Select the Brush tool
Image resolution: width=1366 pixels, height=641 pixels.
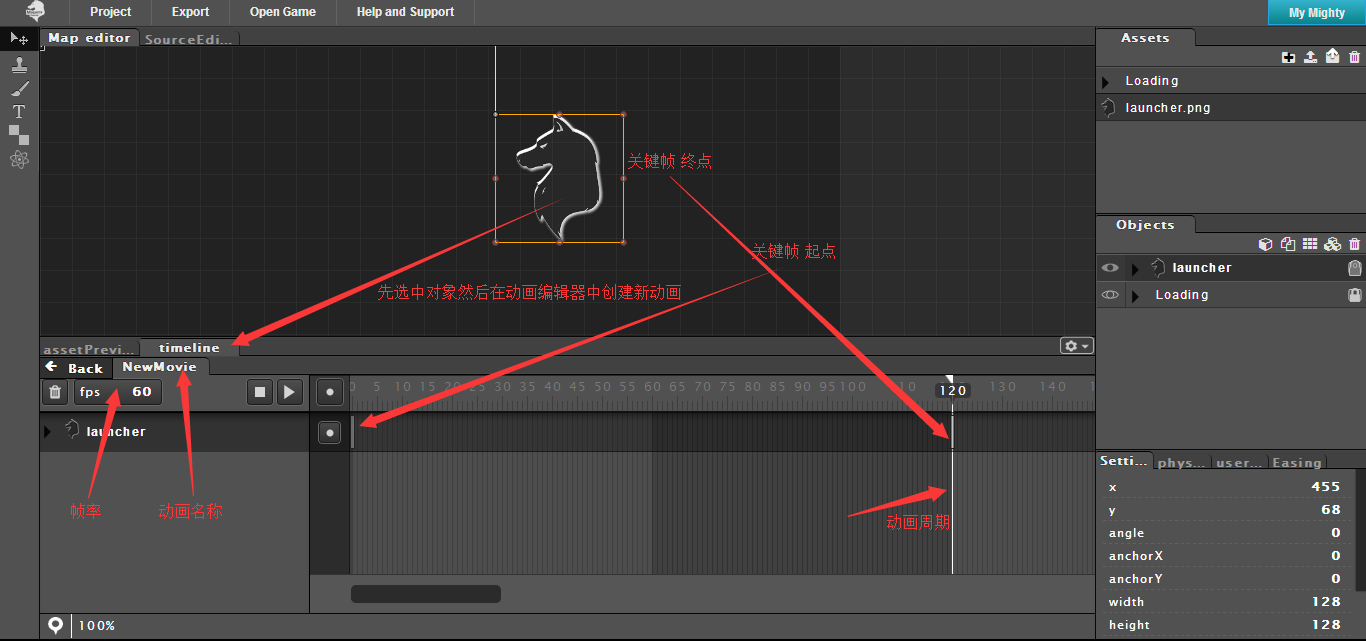19,88
